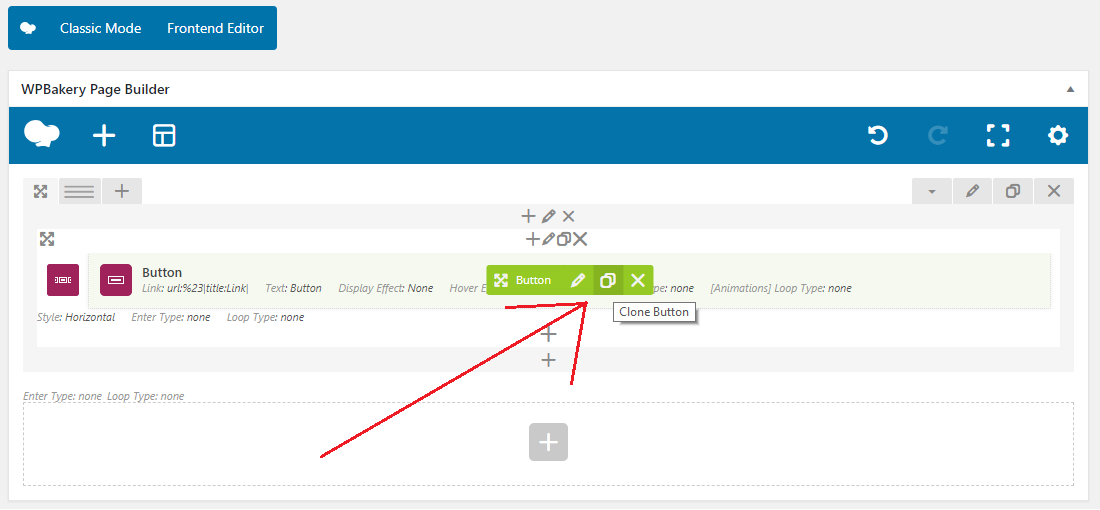
Task: Click the pencil in the green Button toolbar
Action: [577, 281]
